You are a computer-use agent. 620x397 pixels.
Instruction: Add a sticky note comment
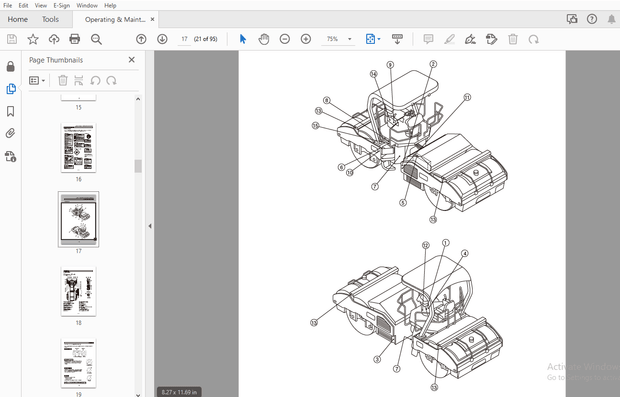point(428,39)
